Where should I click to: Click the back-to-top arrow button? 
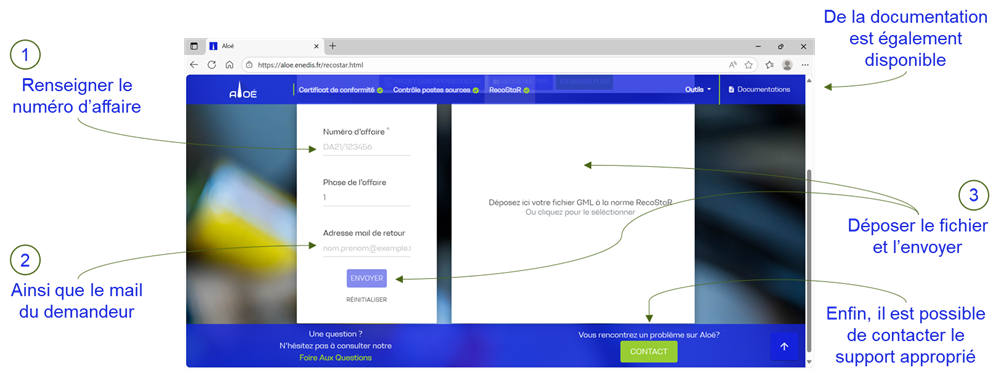click(x=784, y=347)
